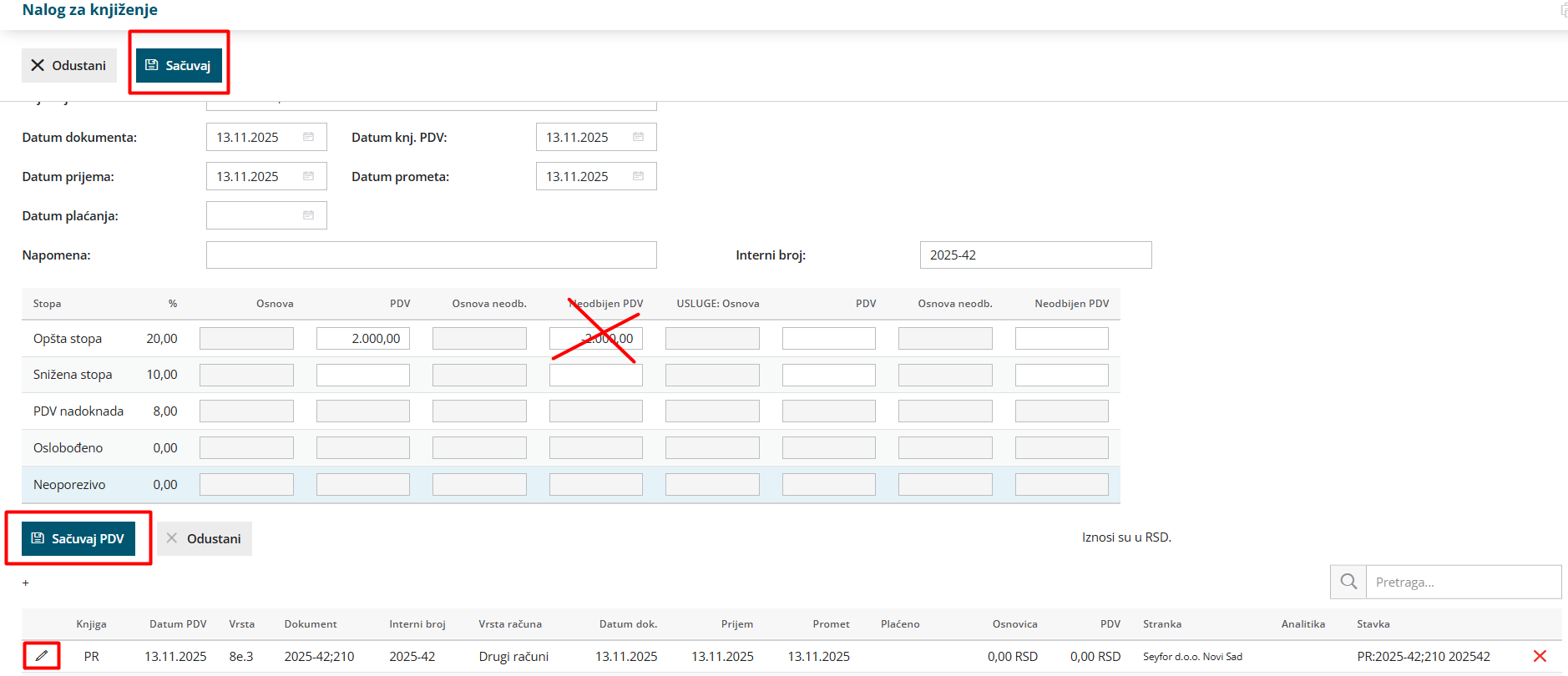Click Odustani button next to Sačuvaj
The width and height of the screenshot is (1568, 676).
pos(69,65)
